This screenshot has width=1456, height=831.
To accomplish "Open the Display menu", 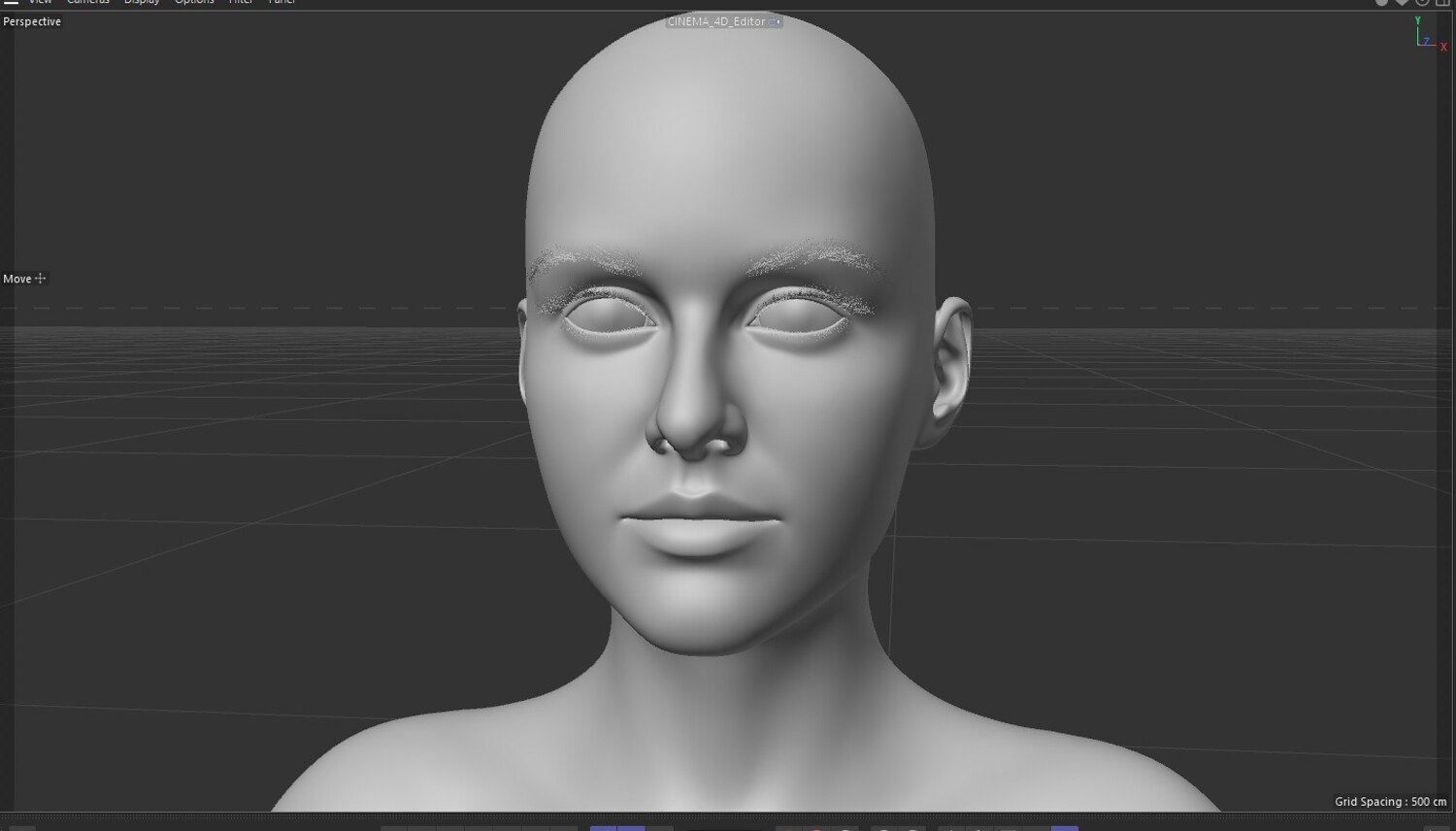I will pyautogui.click(x=142, y=3).
